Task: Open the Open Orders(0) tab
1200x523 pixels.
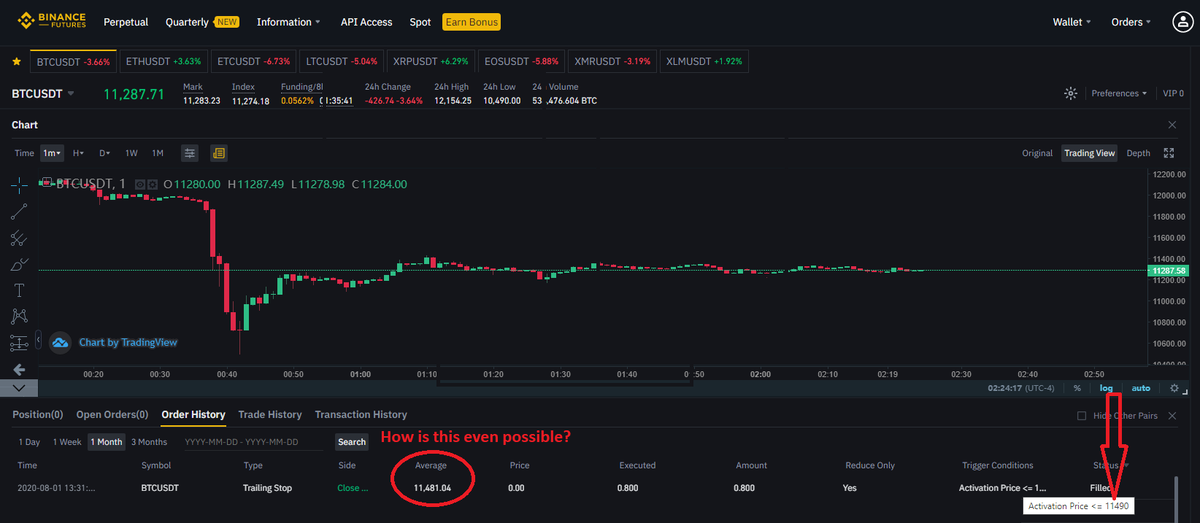Action: [x=112, y=414]
